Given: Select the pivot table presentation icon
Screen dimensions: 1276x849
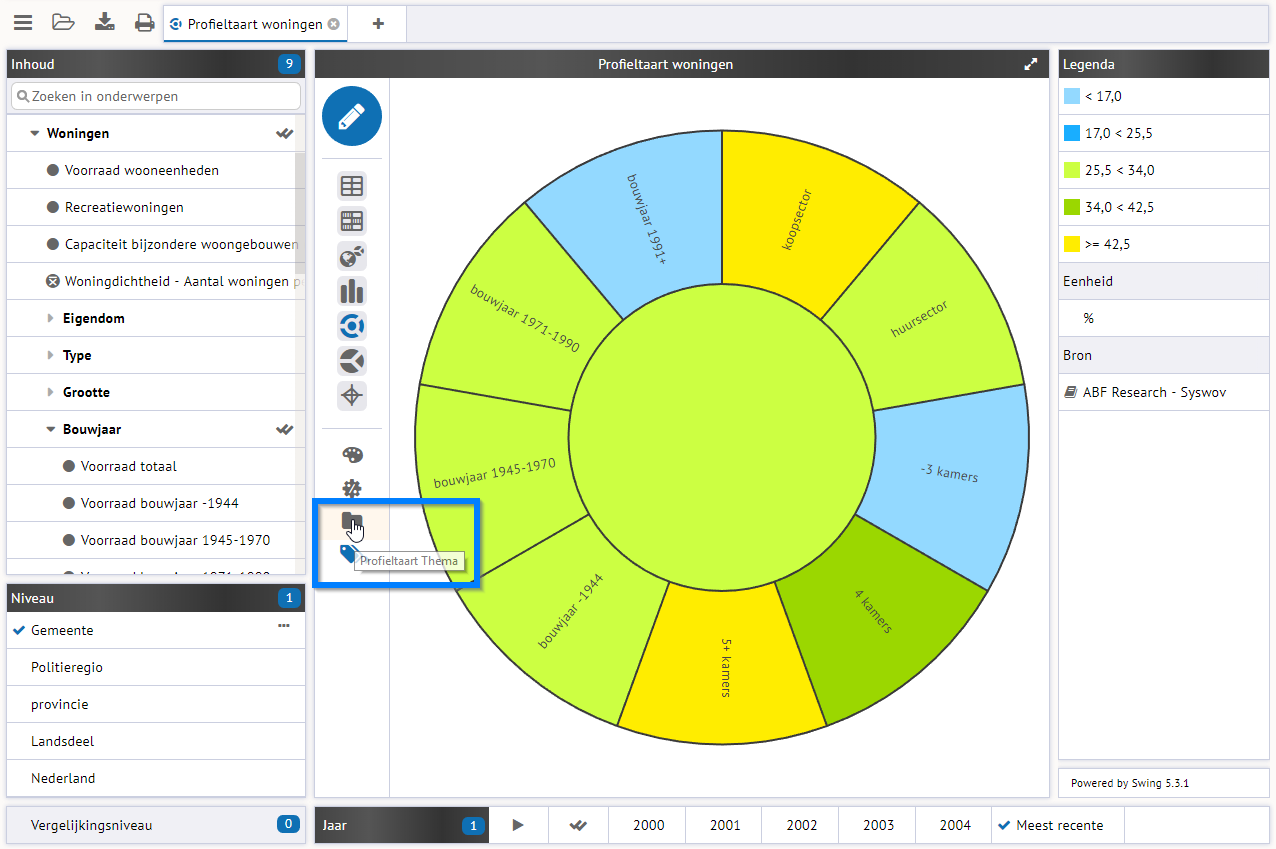Looking at the screenshot, I should point(352,221).
